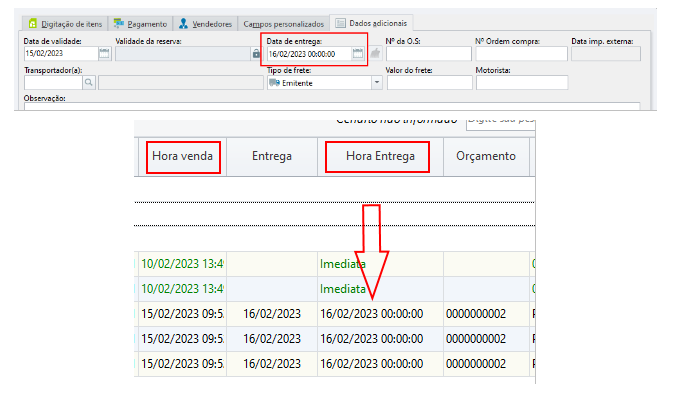This screenshot has width=674, height=406.
Task: Click the Data de validade field
Action: 61,54
